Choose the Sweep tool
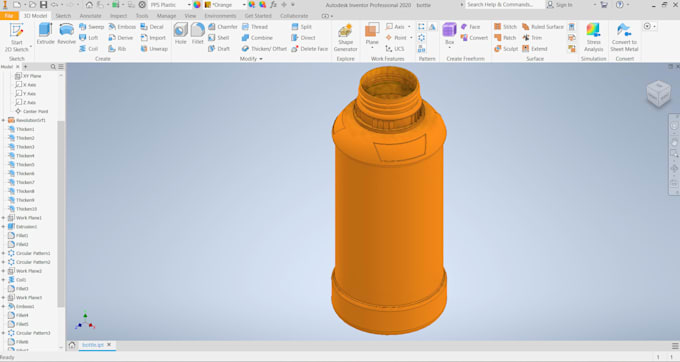 [92, 27]
